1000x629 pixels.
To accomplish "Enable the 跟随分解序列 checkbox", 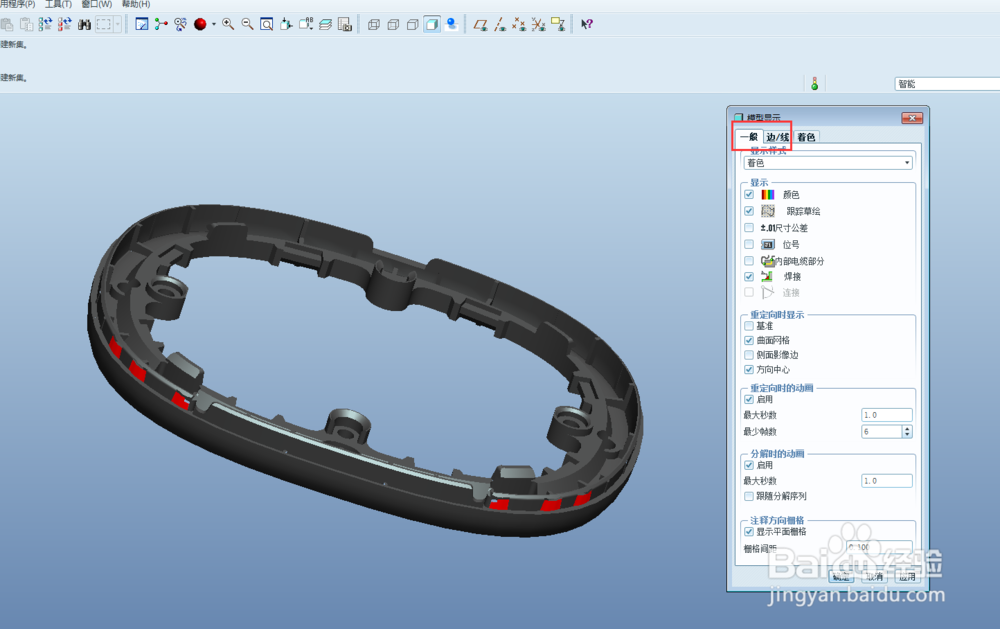I will click(x=749, y=496).
